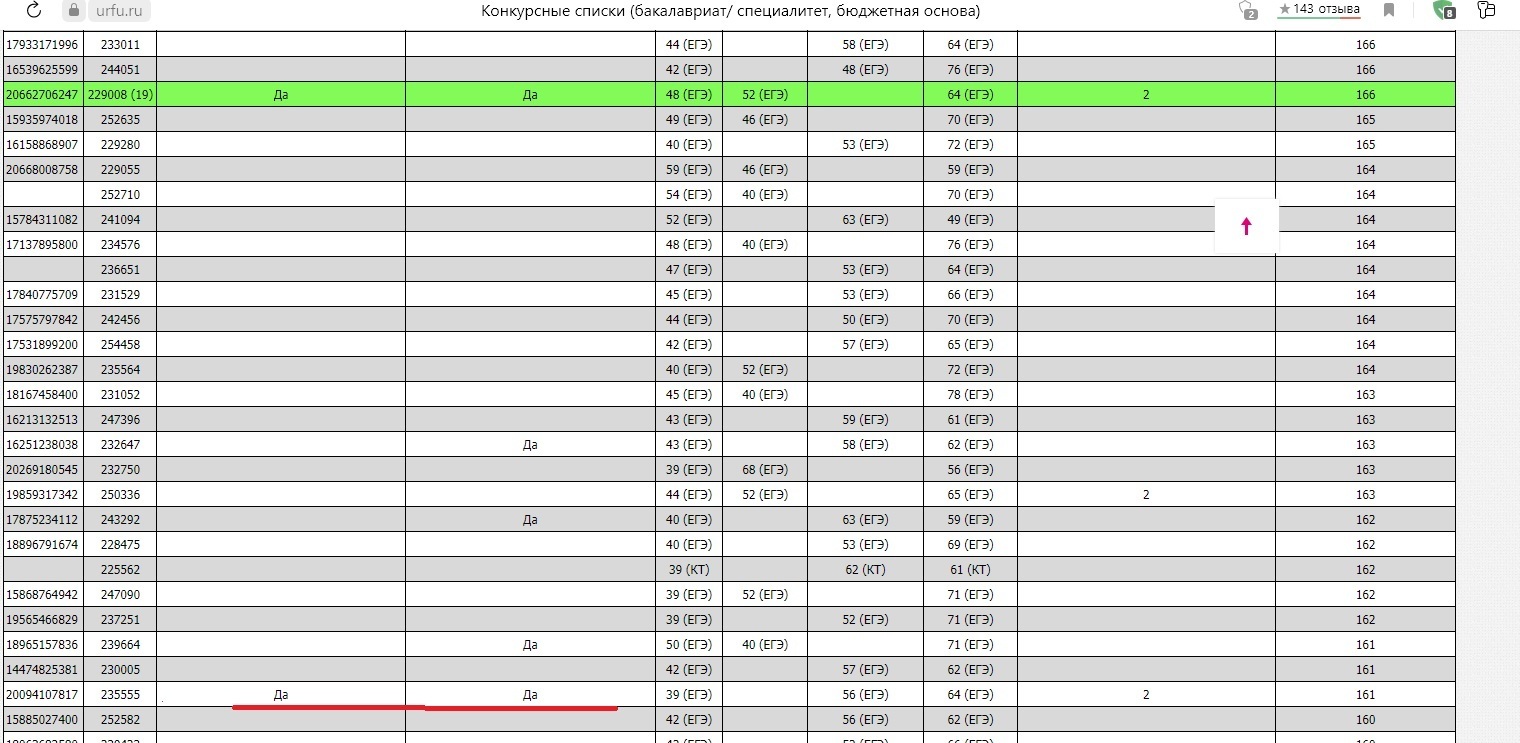Select the Да cell in row 243292
Image resolution: width=1520 pixels, height=743 pixels.
coord(530,520)
